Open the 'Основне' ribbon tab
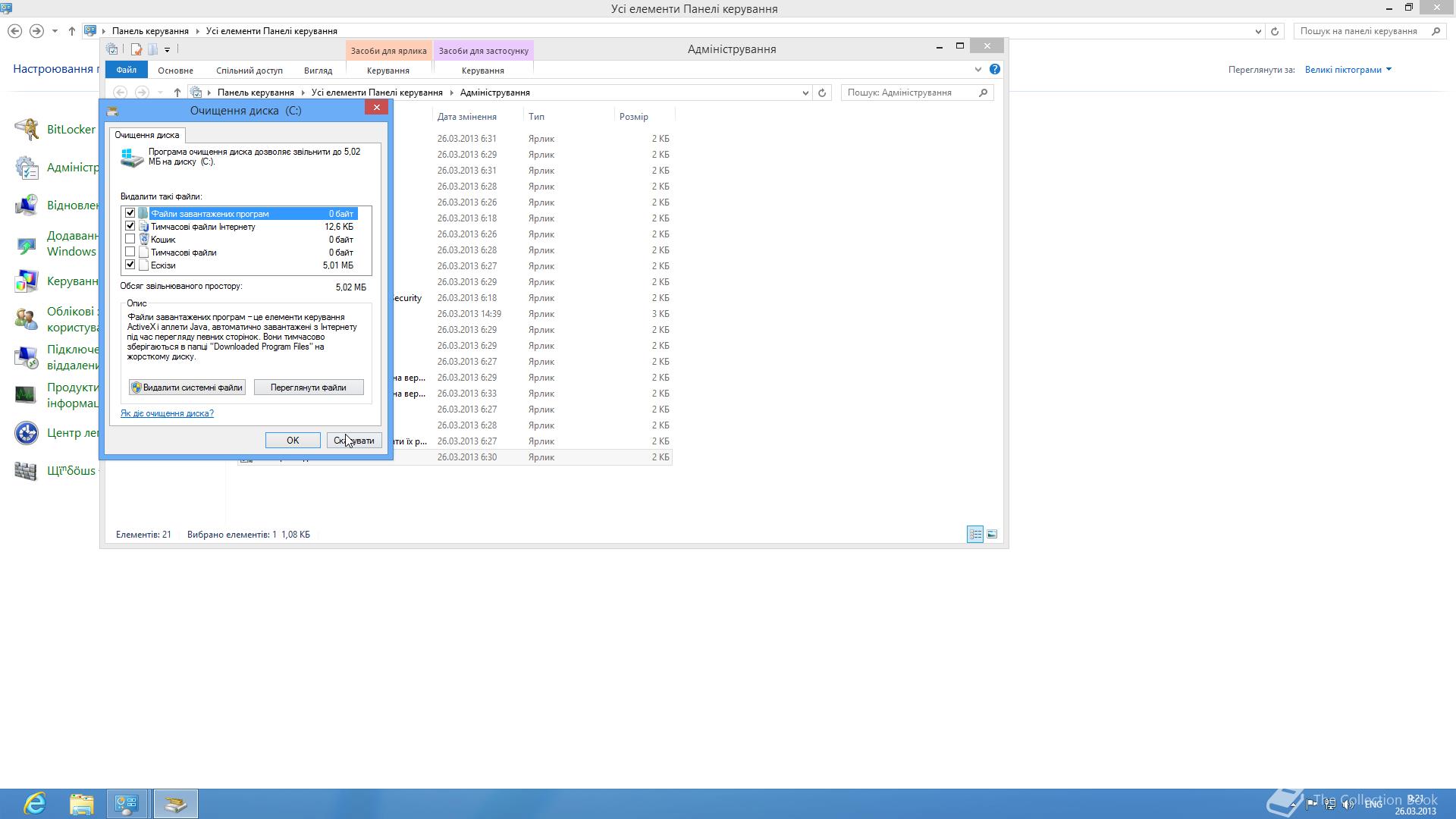Screen dimensions: 1456x819 click(175, 70)
